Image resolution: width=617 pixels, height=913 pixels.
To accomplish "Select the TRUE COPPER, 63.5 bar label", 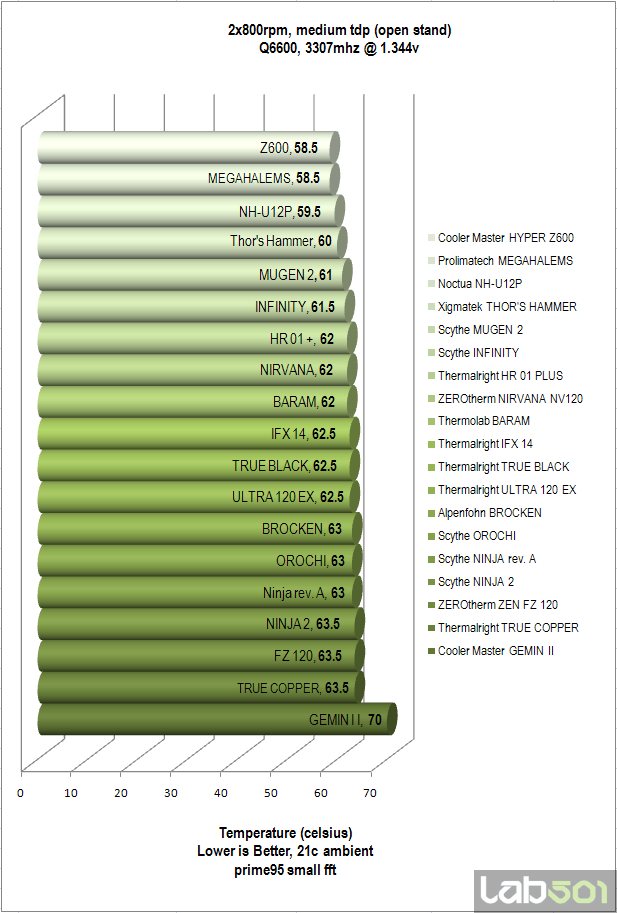I will pyautogui.click(x=293, y=688).
